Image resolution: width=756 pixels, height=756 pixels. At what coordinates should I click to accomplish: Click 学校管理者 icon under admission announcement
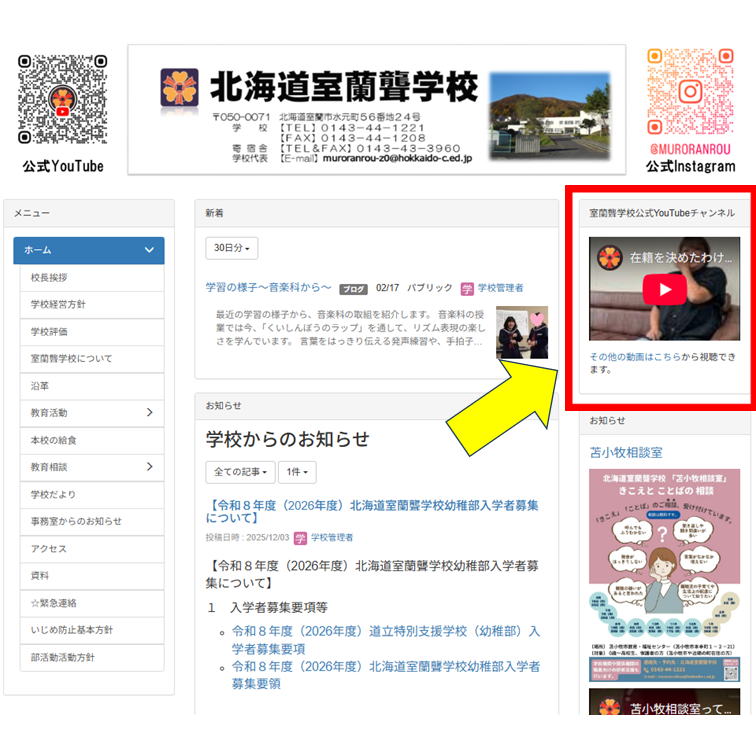tap(300, 537)
